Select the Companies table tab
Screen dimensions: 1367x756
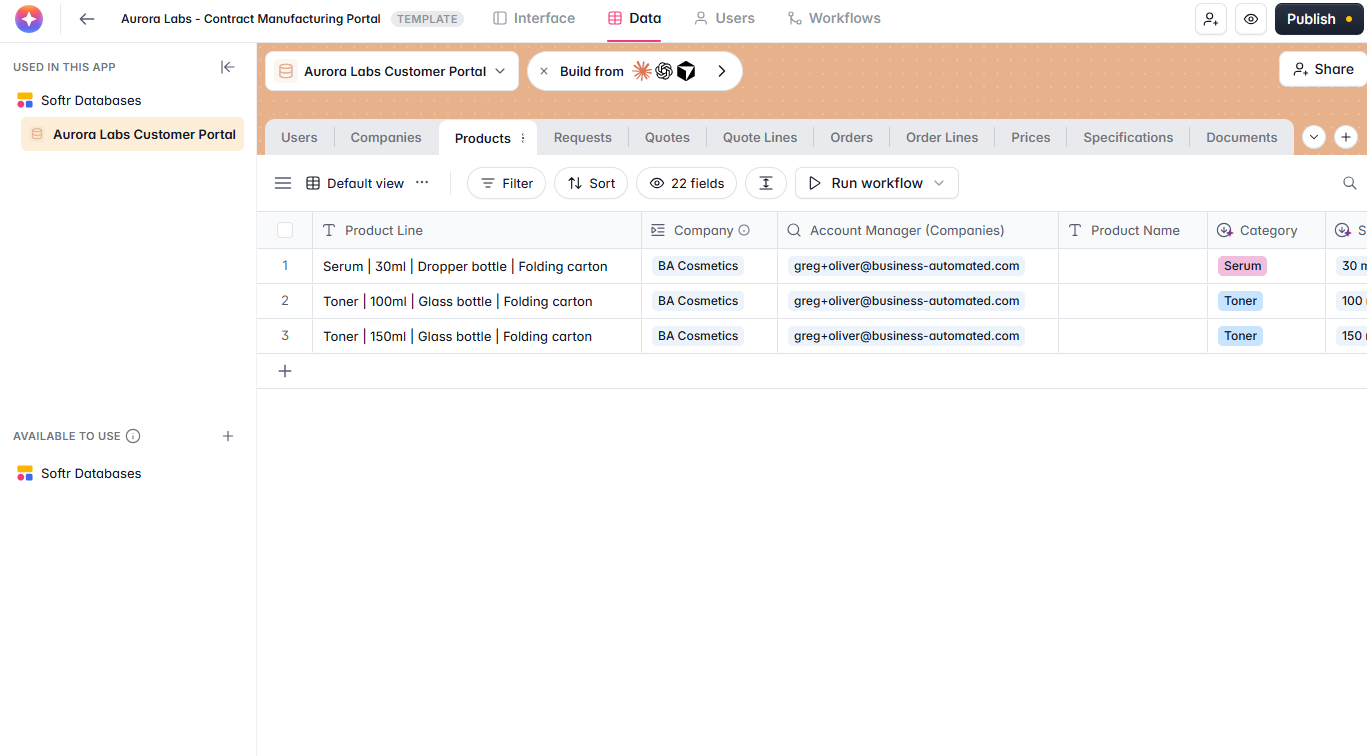coord(386,137)
